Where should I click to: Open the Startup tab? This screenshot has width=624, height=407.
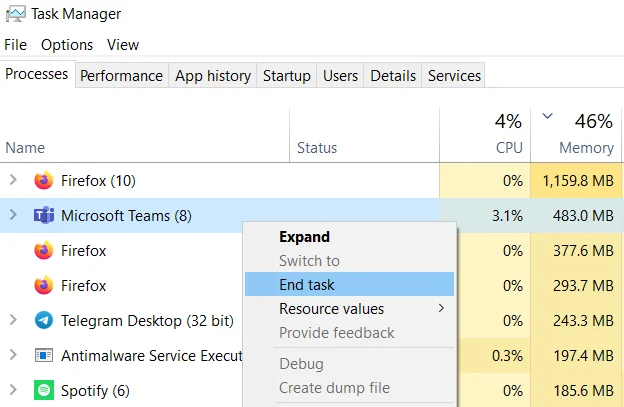click(x=287, y=75)
